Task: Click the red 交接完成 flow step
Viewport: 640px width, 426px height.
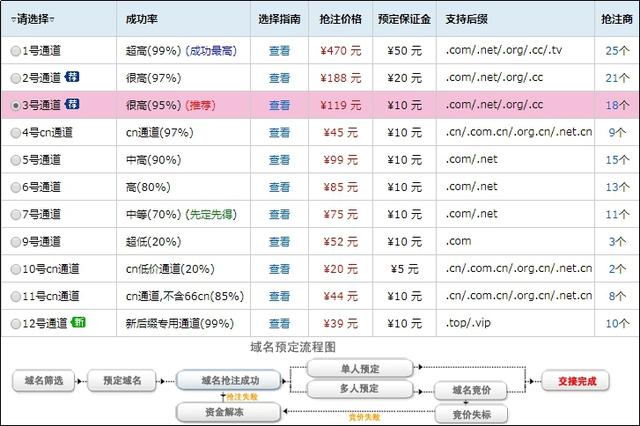Action: pyautogui.click(x=576, y=381)
